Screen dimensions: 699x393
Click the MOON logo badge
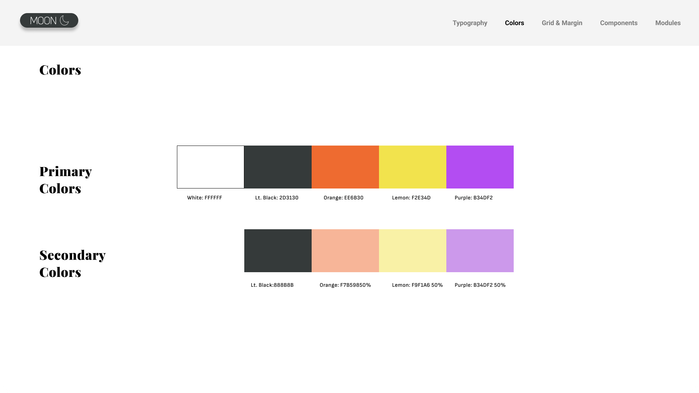(x=49, y=20)
